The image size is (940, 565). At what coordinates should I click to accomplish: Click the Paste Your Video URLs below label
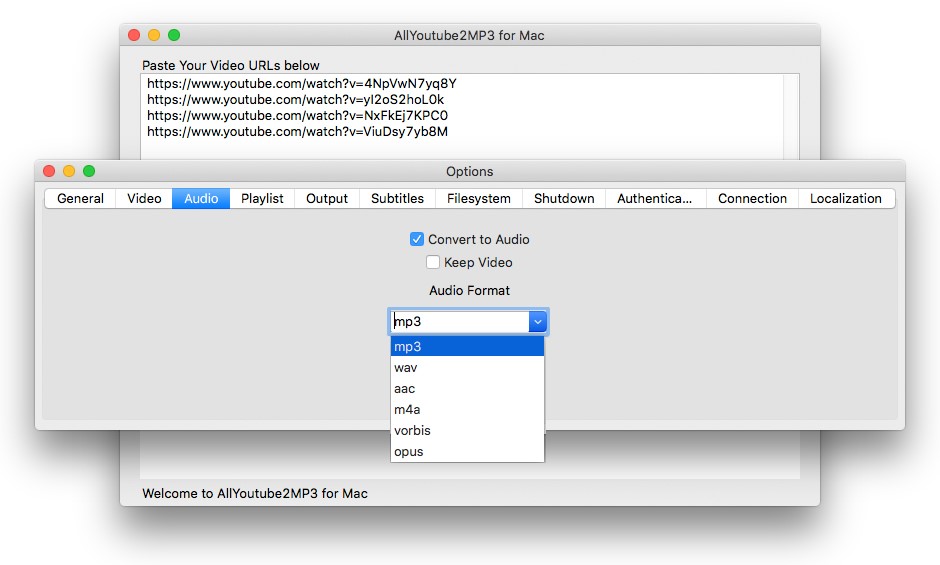[231, 65]
